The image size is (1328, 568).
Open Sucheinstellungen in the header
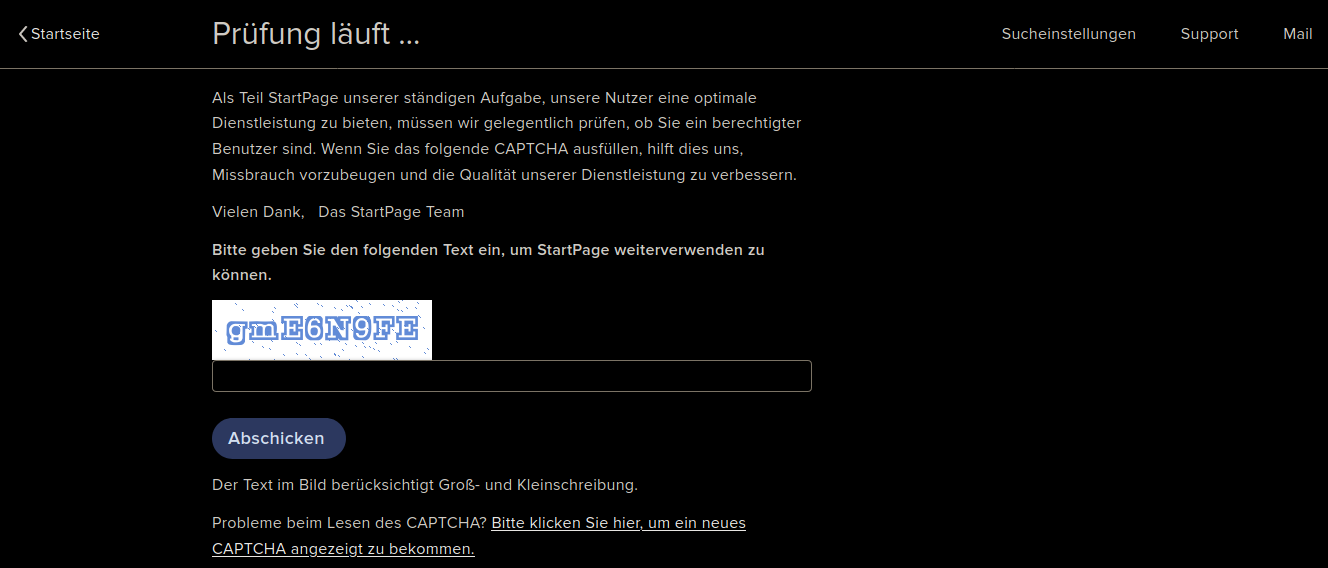pos(1068,34)
